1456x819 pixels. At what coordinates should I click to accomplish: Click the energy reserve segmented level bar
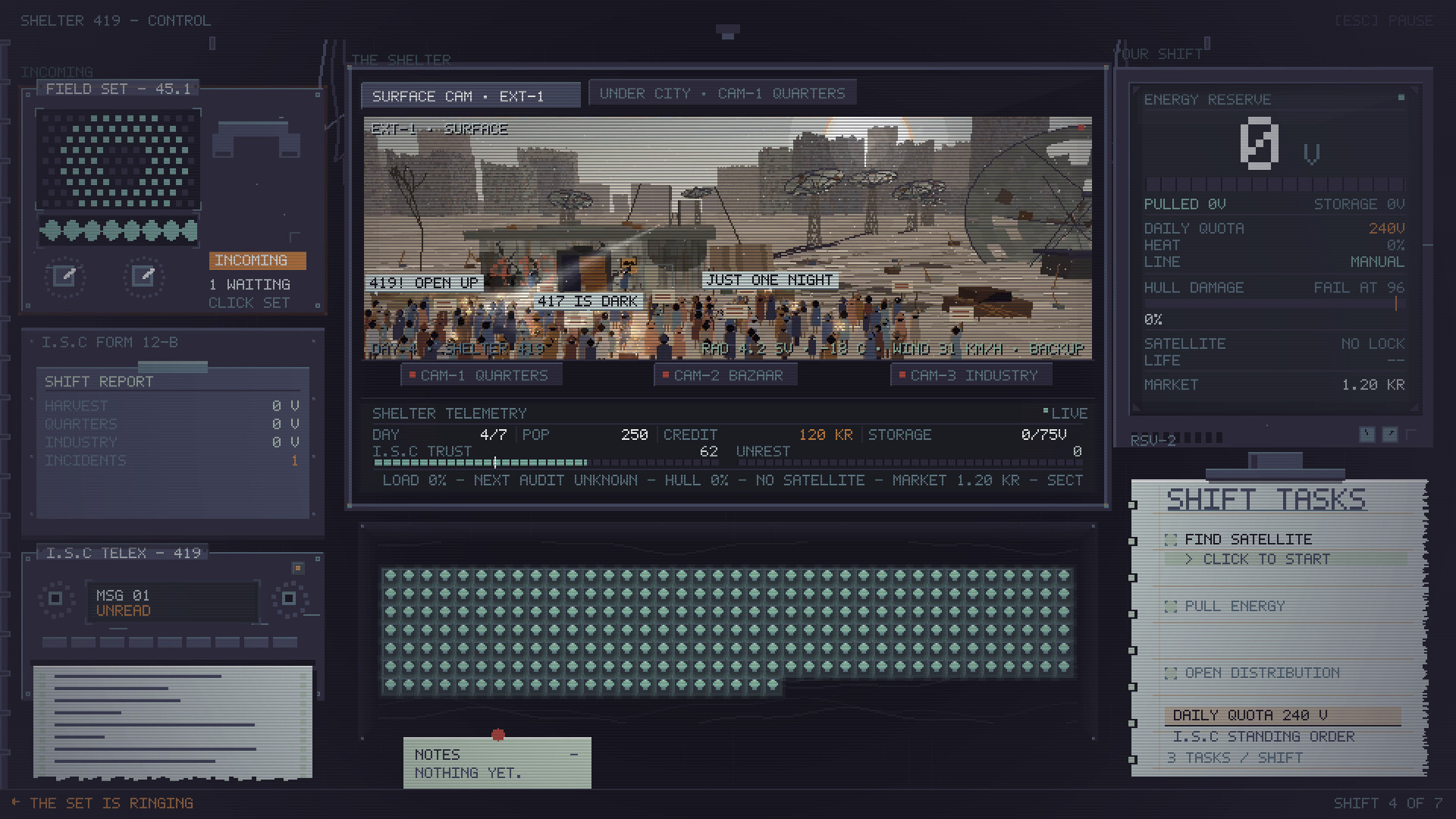1274,184
